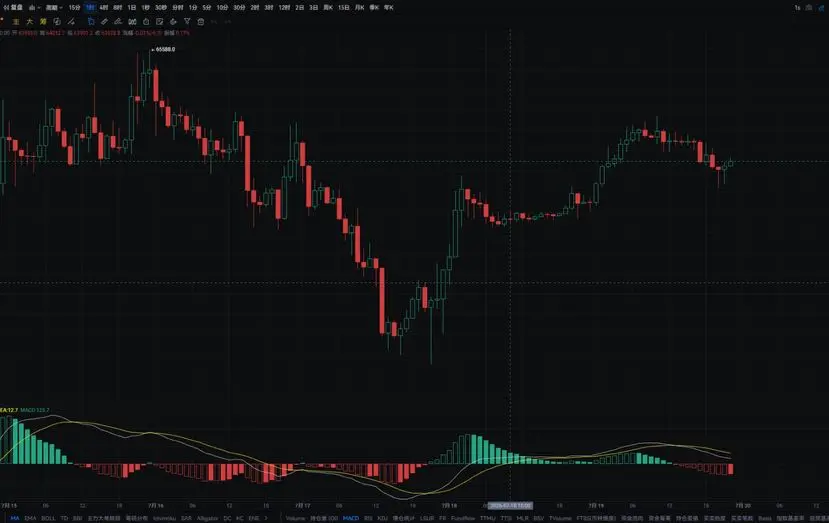Click the 筹 chip distribution icon
This screenshot has width=829, height=523.
43,22
